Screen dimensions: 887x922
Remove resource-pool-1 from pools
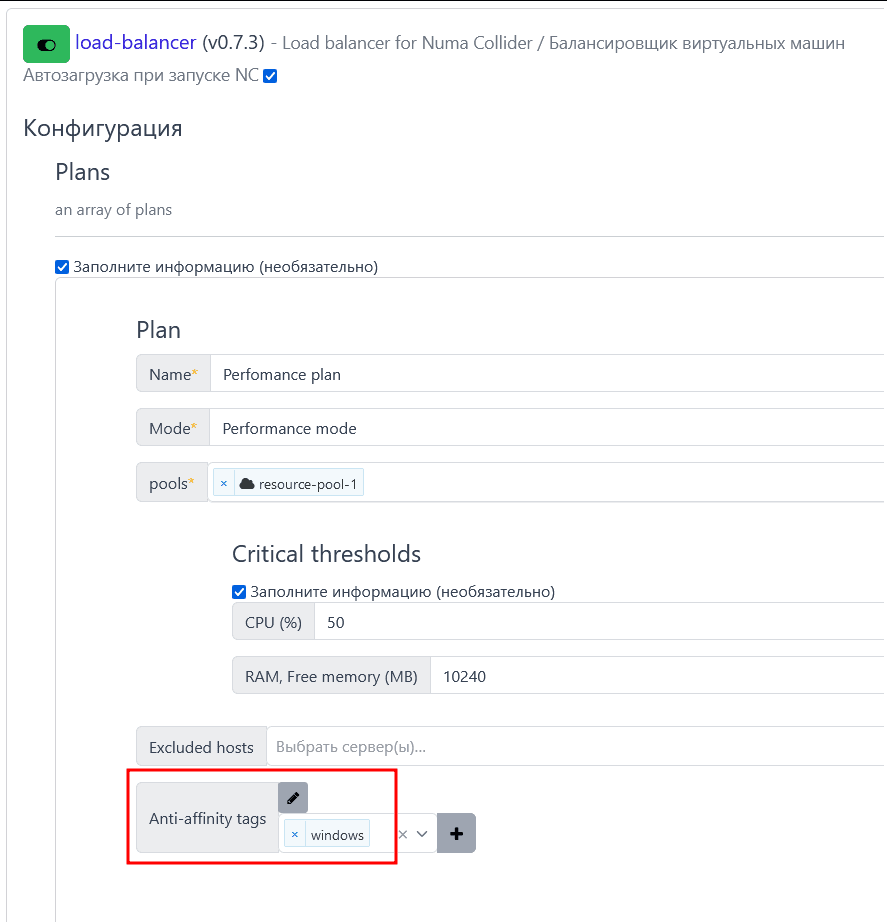[224, 483]
